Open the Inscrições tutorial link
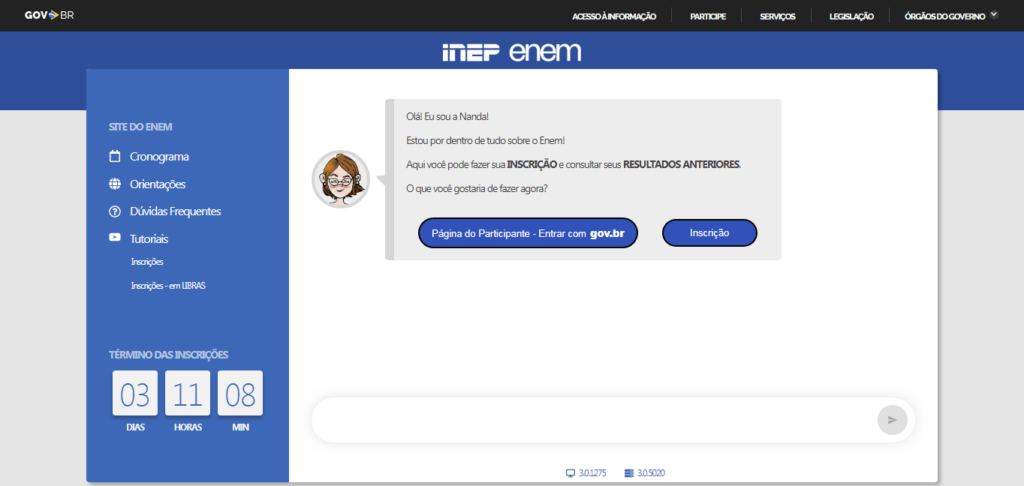 click(147, 262)
